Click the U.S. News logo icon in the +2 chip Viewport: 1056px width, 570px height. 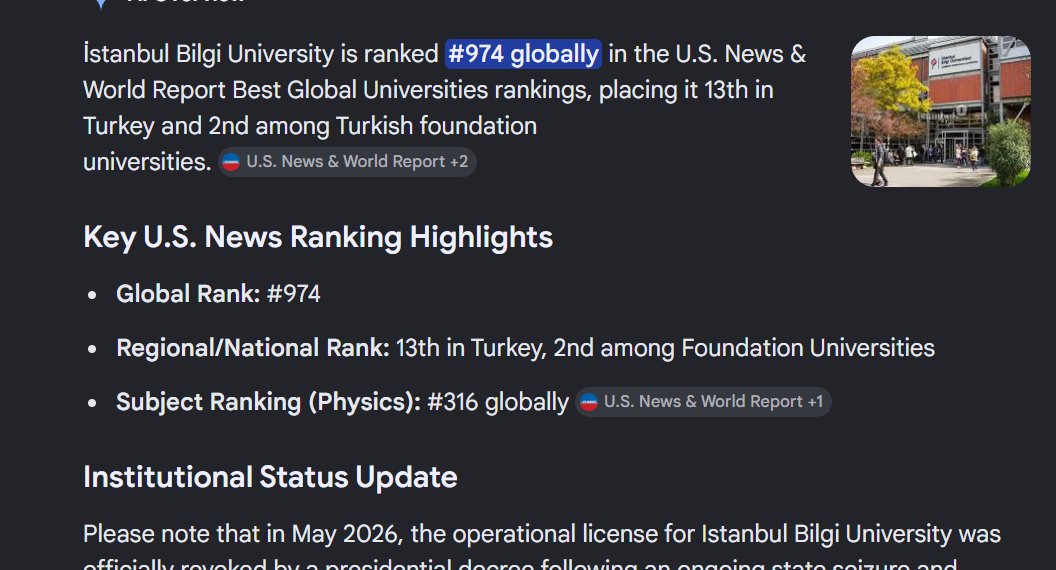pyautogui.click(x=231, y=162)
